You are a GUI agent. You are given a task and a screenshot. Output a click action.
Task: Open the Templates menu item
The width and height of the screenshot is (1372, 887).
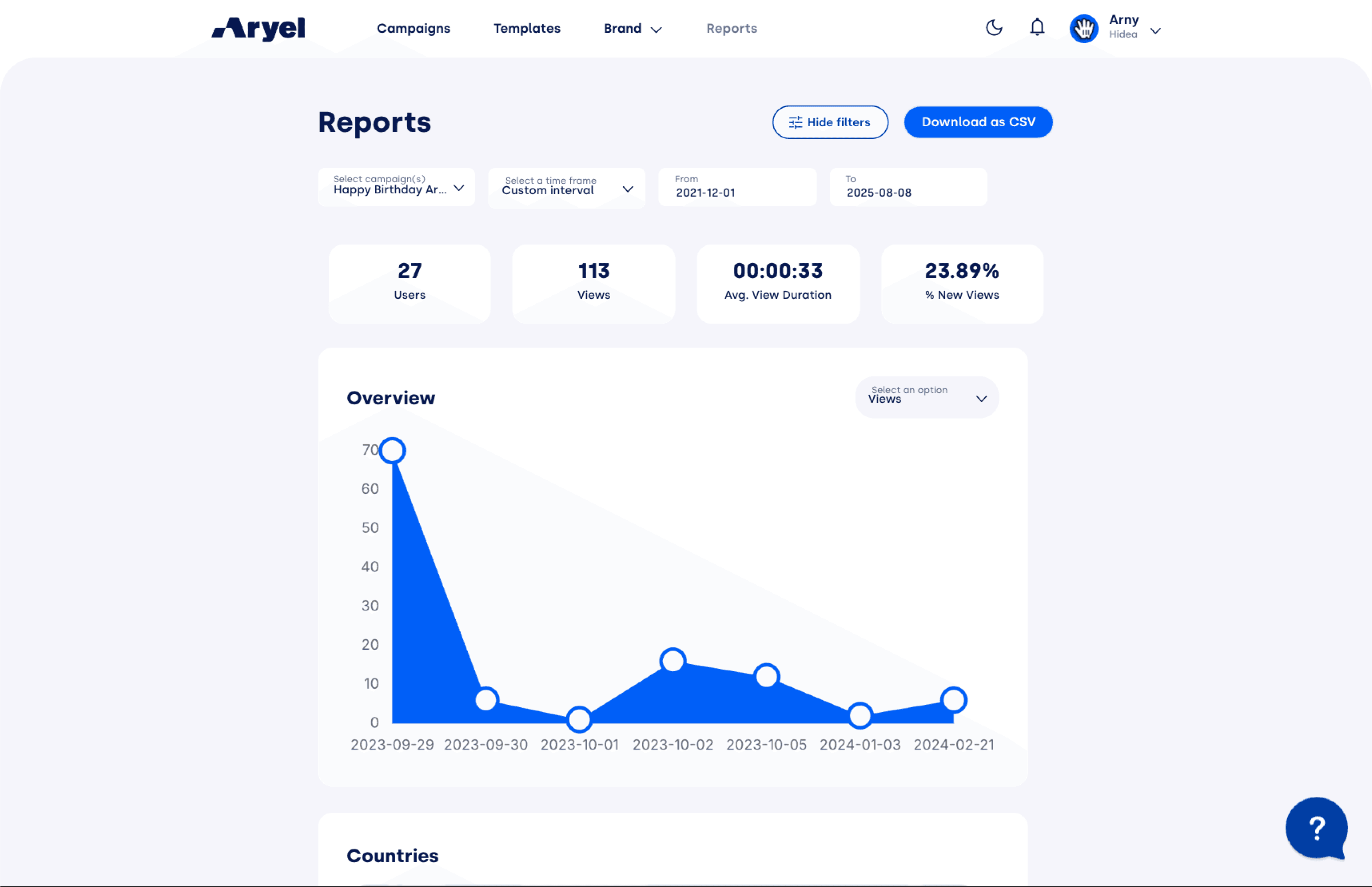(526, 28)
